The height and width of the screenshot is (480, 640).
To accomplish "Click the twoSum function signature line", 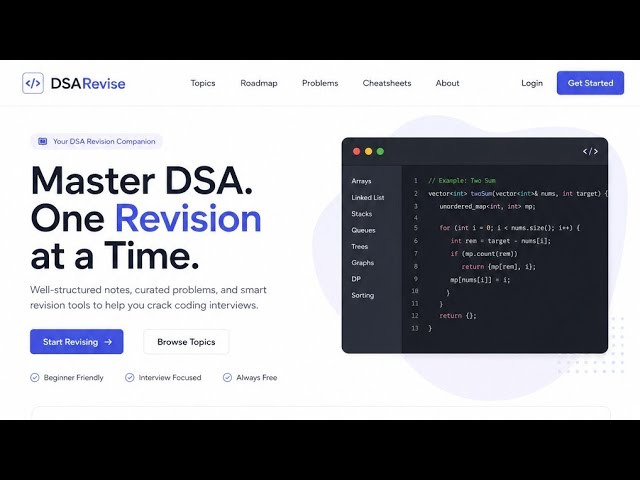I will pyautogui.click(x=518, y=193).
